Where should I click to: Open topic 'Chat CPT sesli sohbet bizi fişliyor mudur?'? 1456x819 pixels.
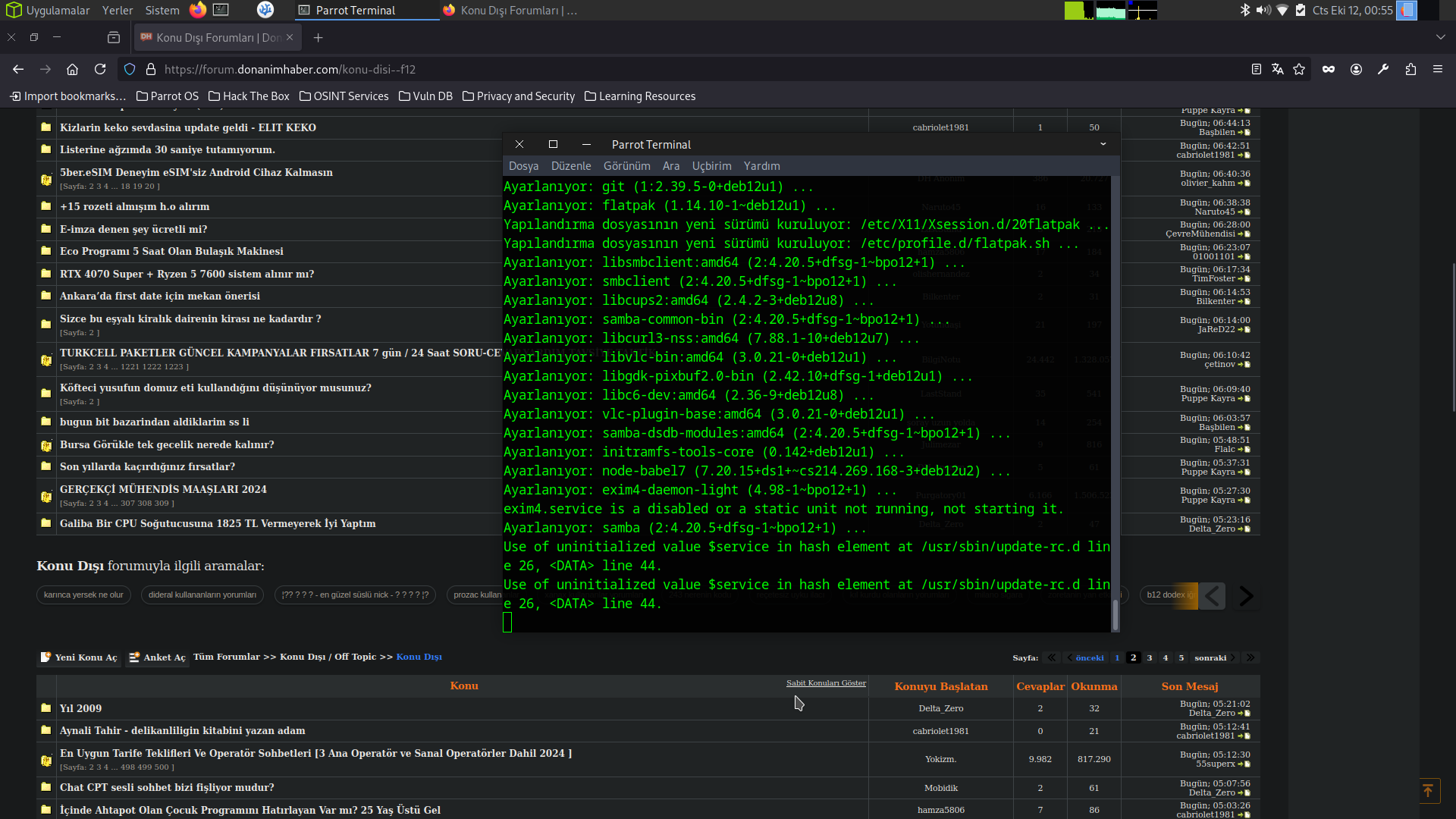coord(167,787)
